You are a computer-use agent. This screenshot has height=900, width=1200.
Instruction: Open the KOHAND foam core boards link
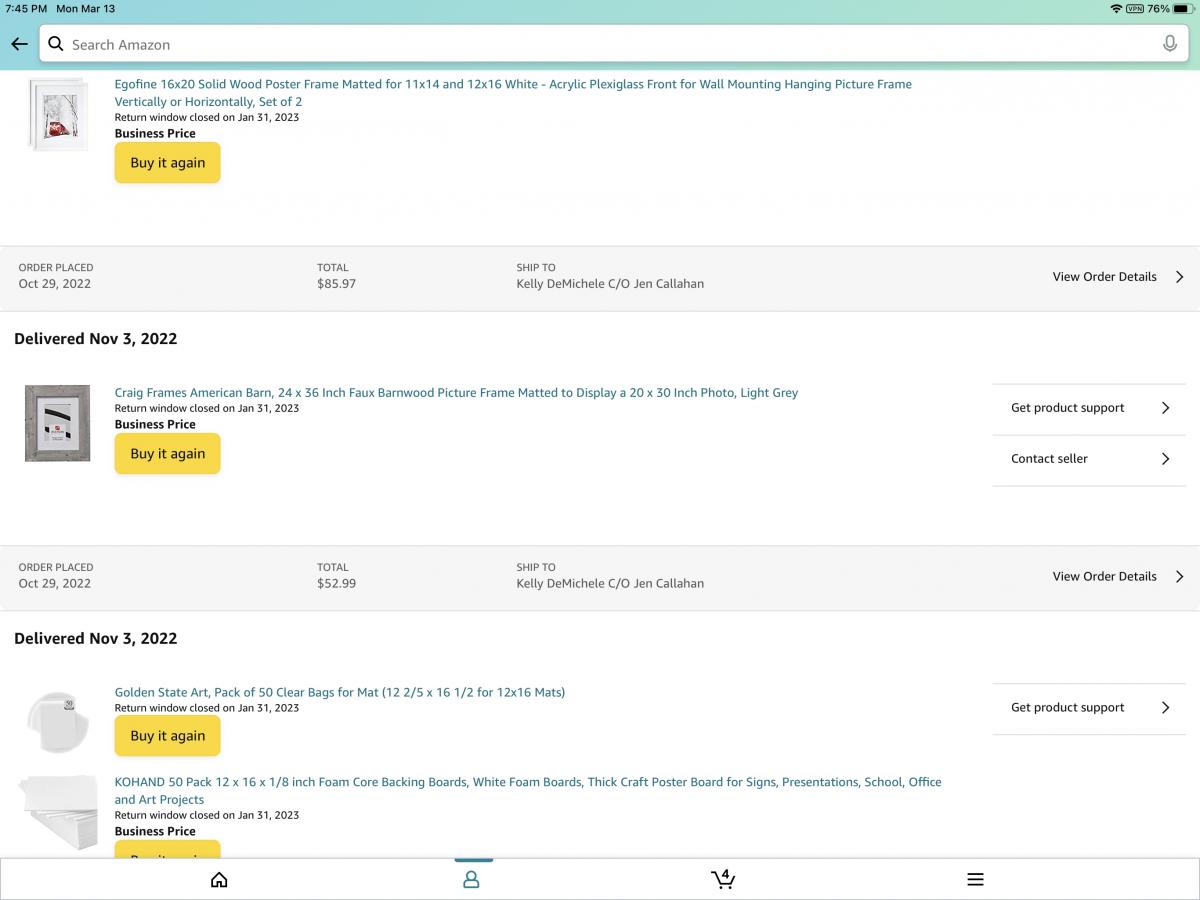[x=528, y=791]
